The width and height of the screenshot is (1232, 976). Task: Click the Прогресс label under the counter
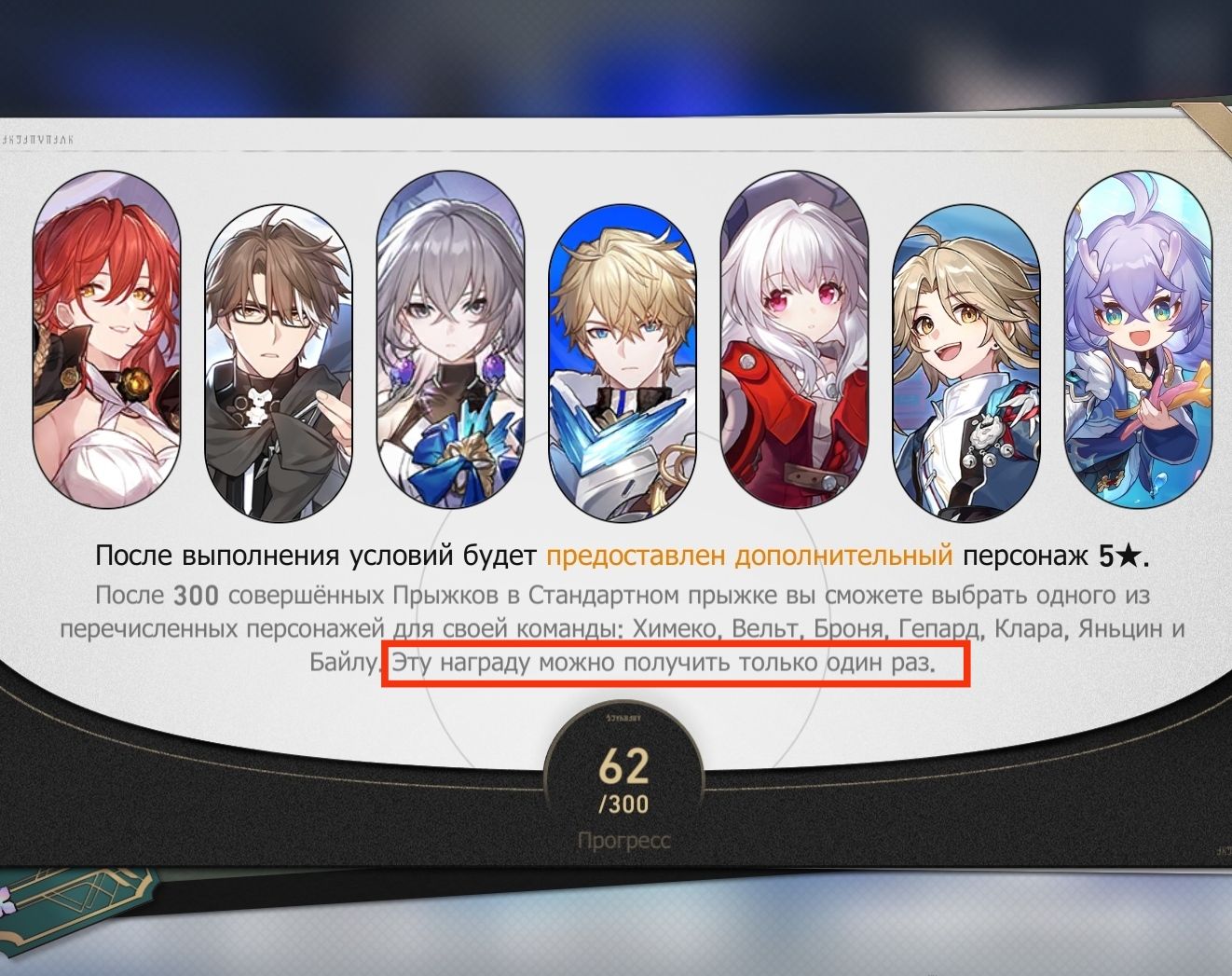click(x=623, y=841)
